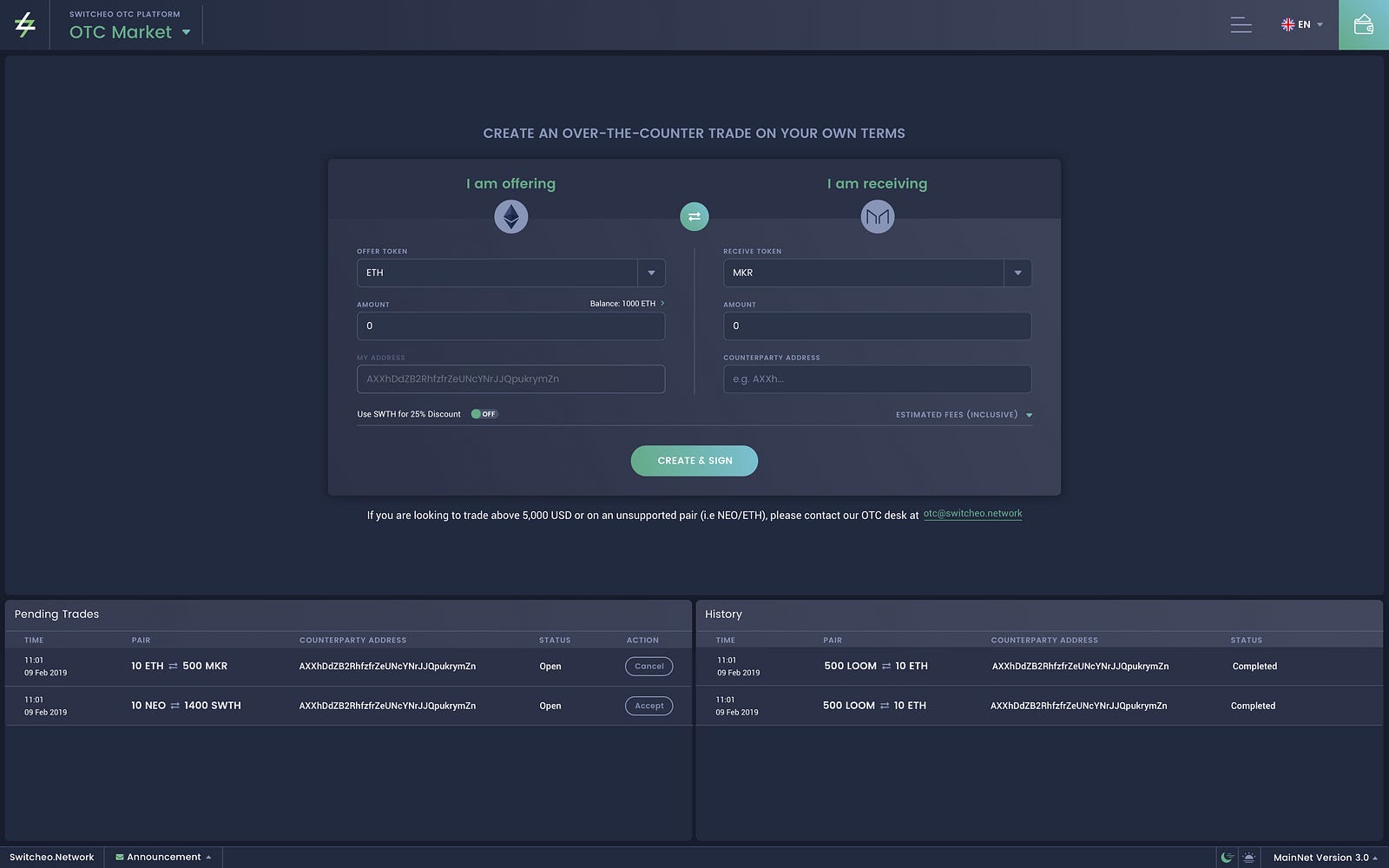The image size is (1389, 868).
Task: Open the otc@switcheo.network email link
Action: [972, 514]
